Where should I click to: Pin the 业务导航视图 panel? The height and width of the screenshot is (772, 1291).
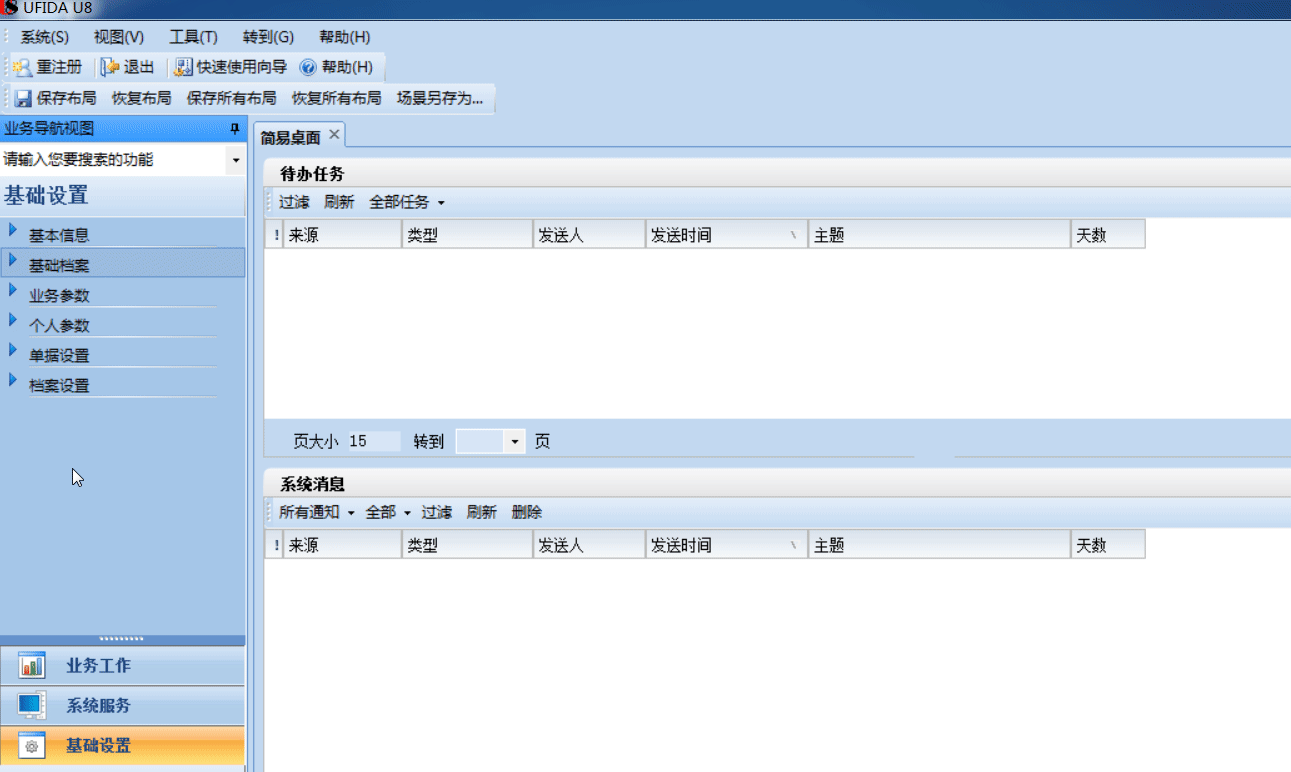coord(235,129)
